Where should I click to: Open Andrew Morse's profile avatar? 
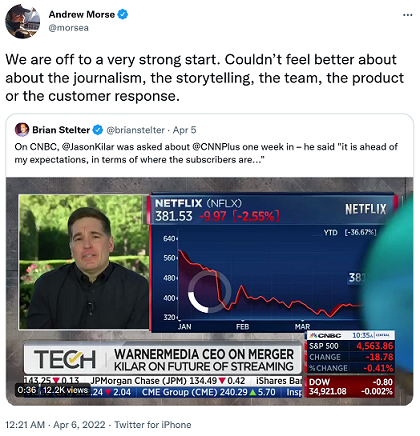(22, 21)
